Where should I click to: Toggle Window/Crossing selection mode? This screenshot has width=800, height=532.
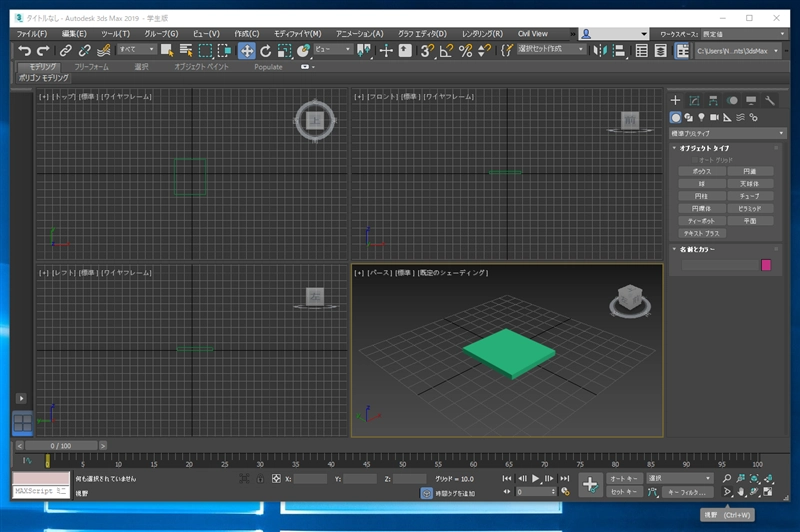click(x=224, y=50)
